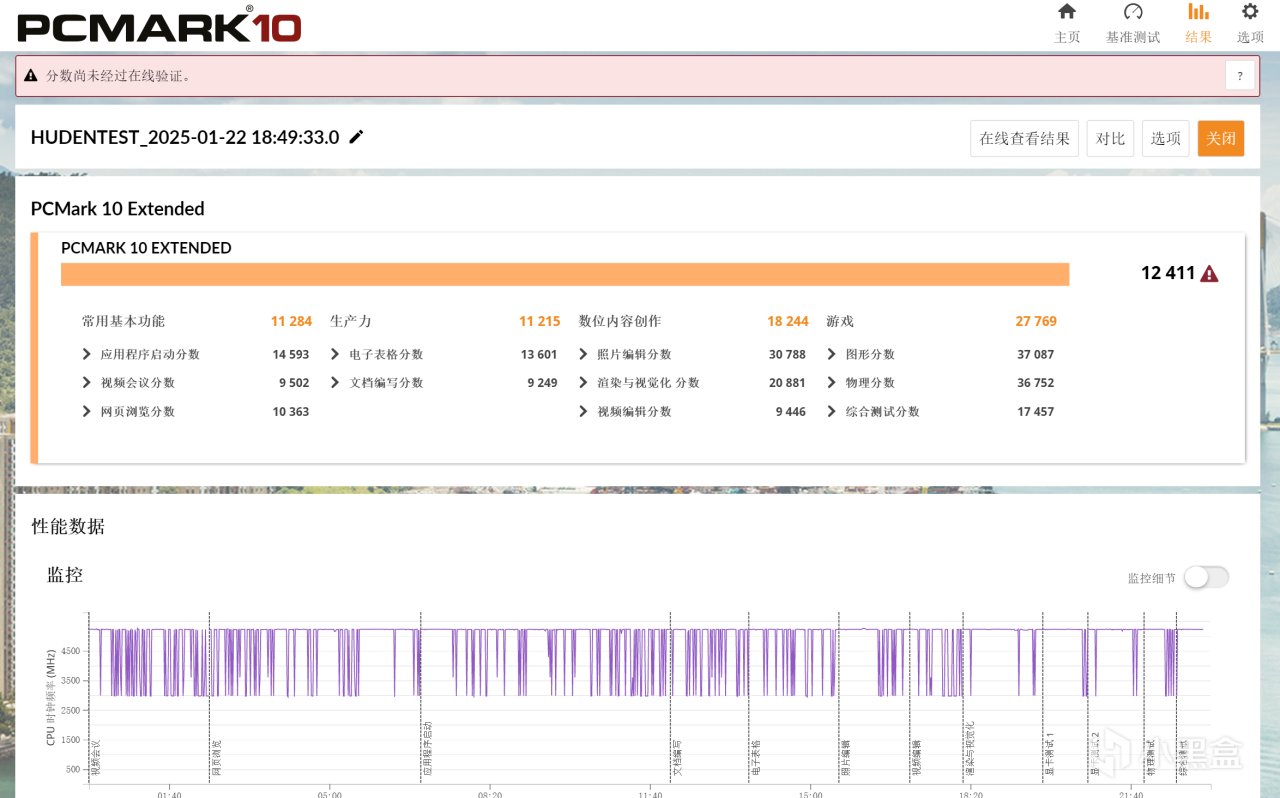Click the question mark help button

pyautogui.click(x=1240, y=75)
